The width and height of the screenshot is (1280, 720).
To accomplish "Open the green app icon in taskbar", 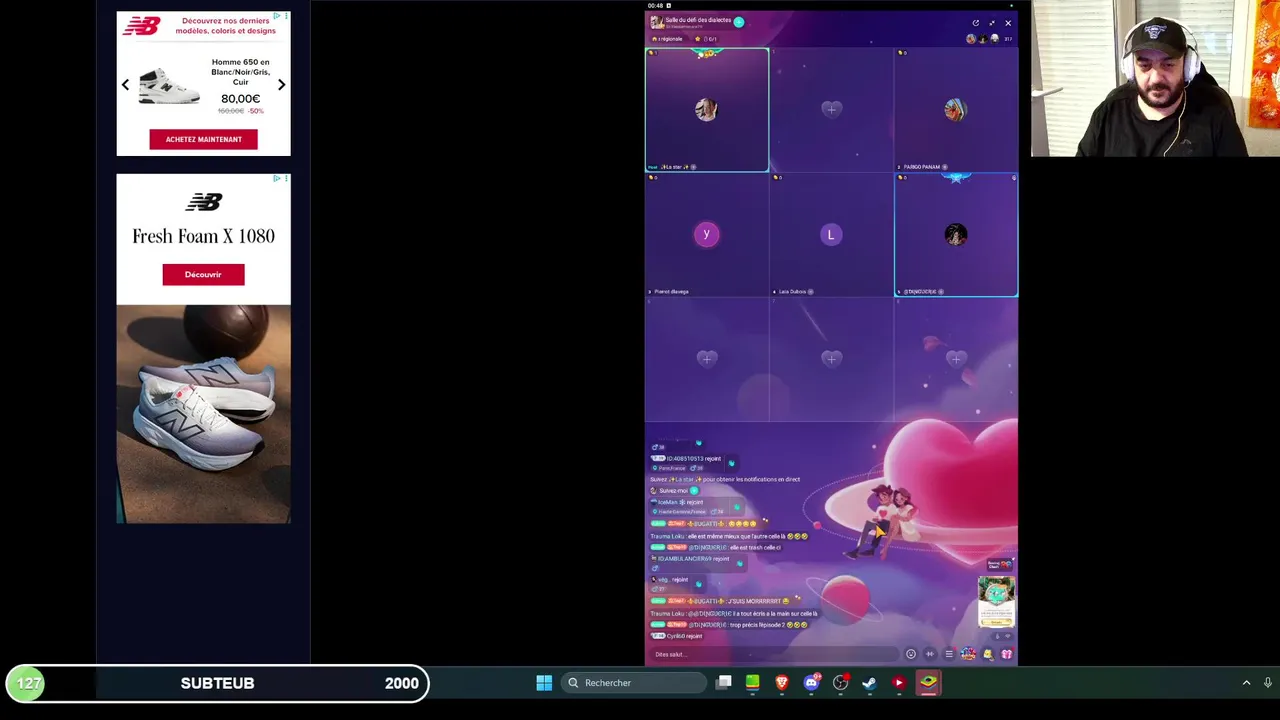I will tap(752, 683).
